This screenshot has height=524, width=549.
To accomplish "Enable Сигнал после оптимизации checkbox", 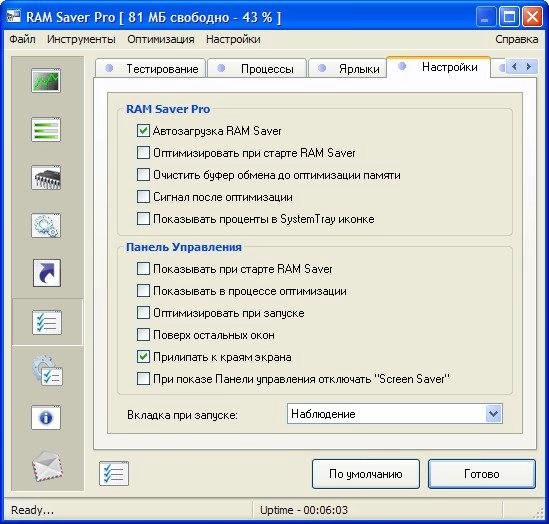I will pos(143,197).
